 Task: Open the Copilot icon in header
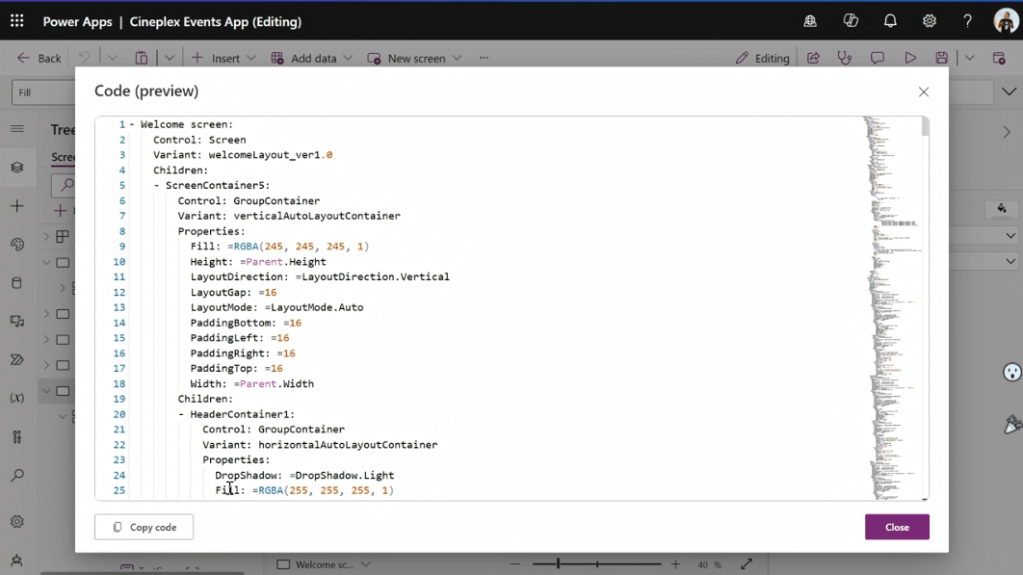point(851,21)
